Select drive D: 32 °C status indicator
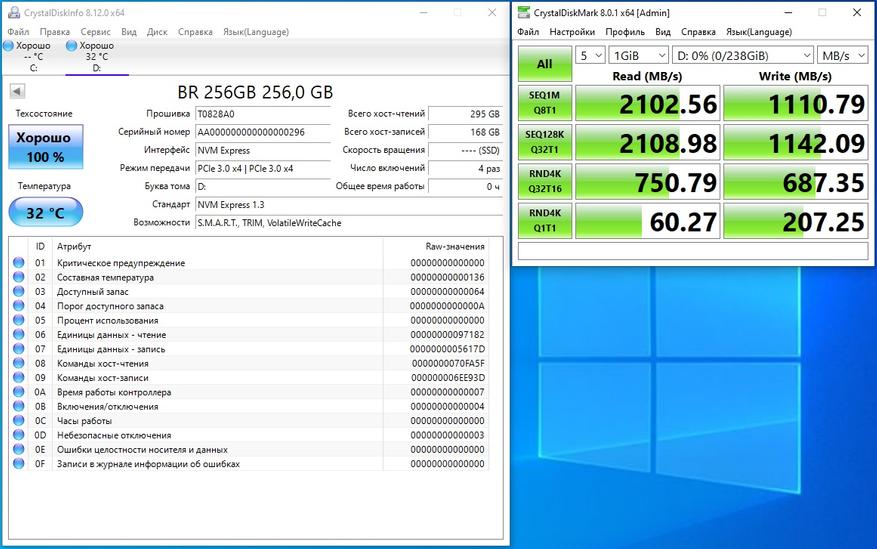 coord(95,56)
